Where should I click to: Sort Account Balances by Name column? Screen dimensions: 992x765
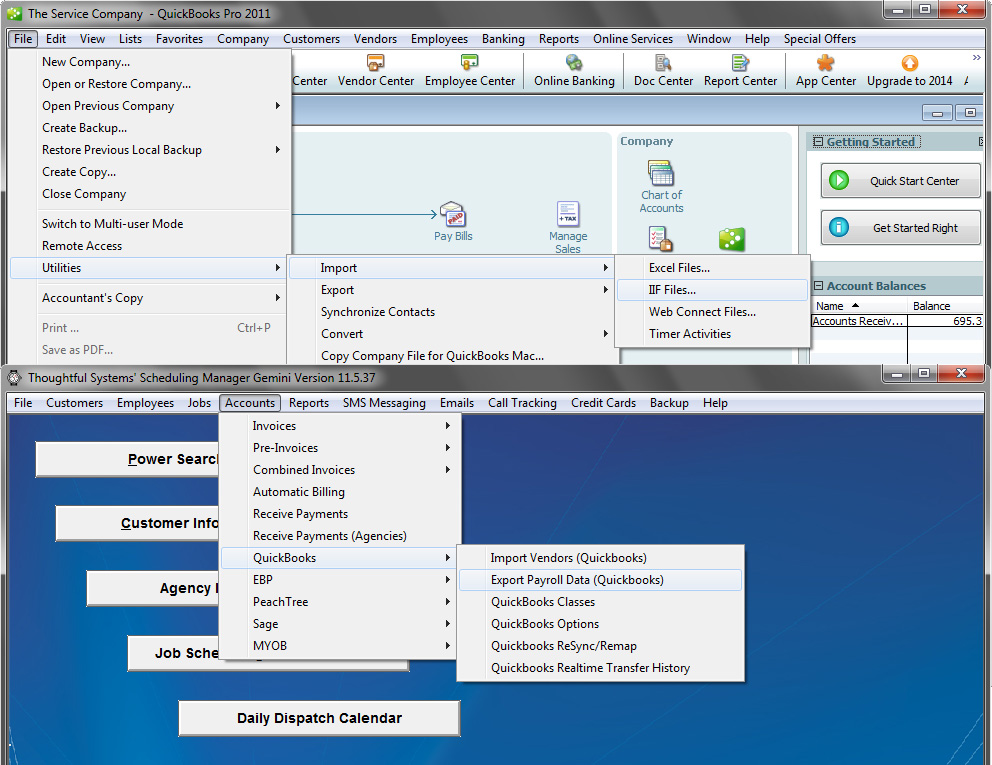[859, 306]
